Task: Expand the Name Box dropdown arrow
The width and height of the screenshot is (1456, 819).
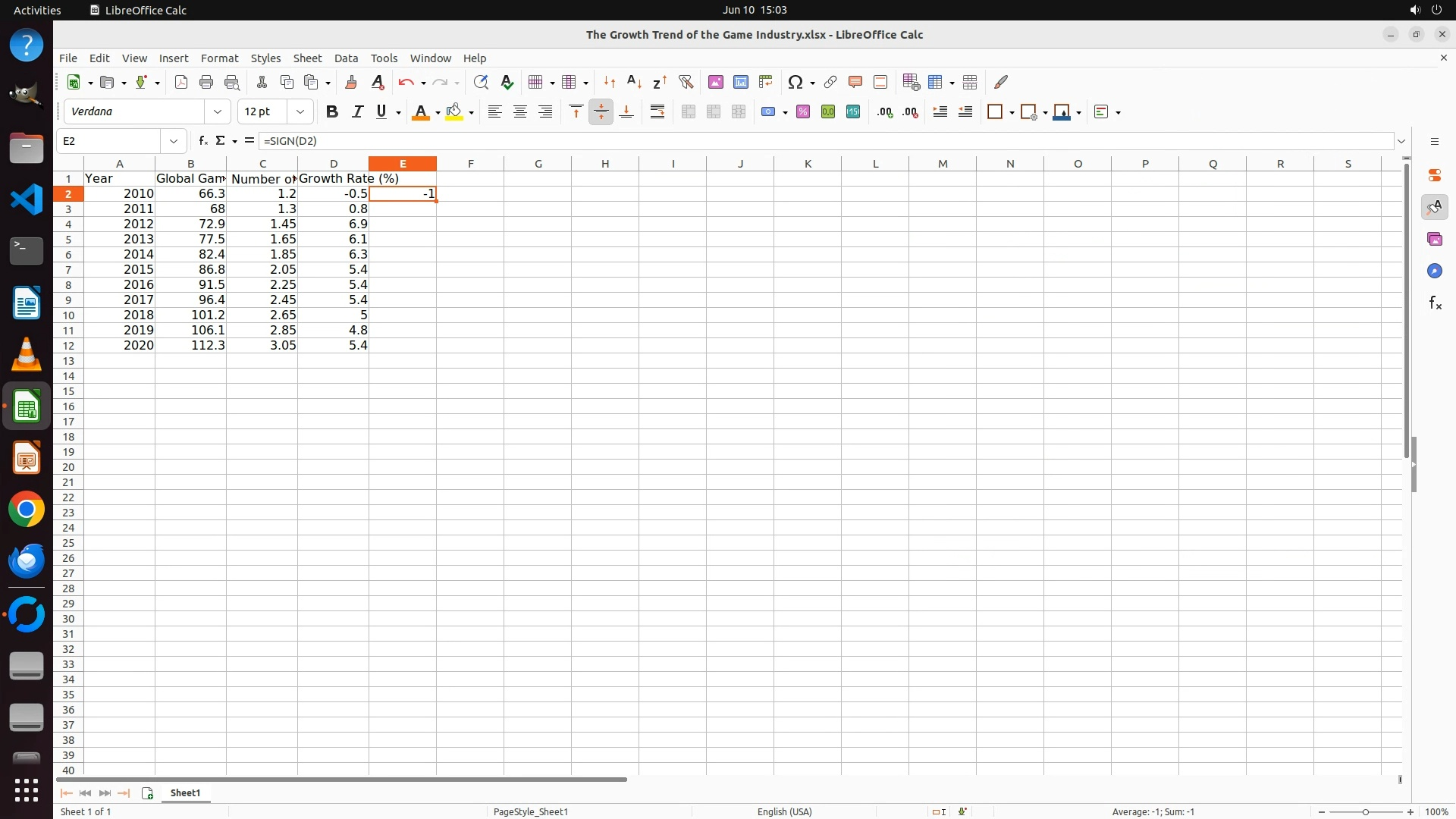Action: (x=174, y=141)
